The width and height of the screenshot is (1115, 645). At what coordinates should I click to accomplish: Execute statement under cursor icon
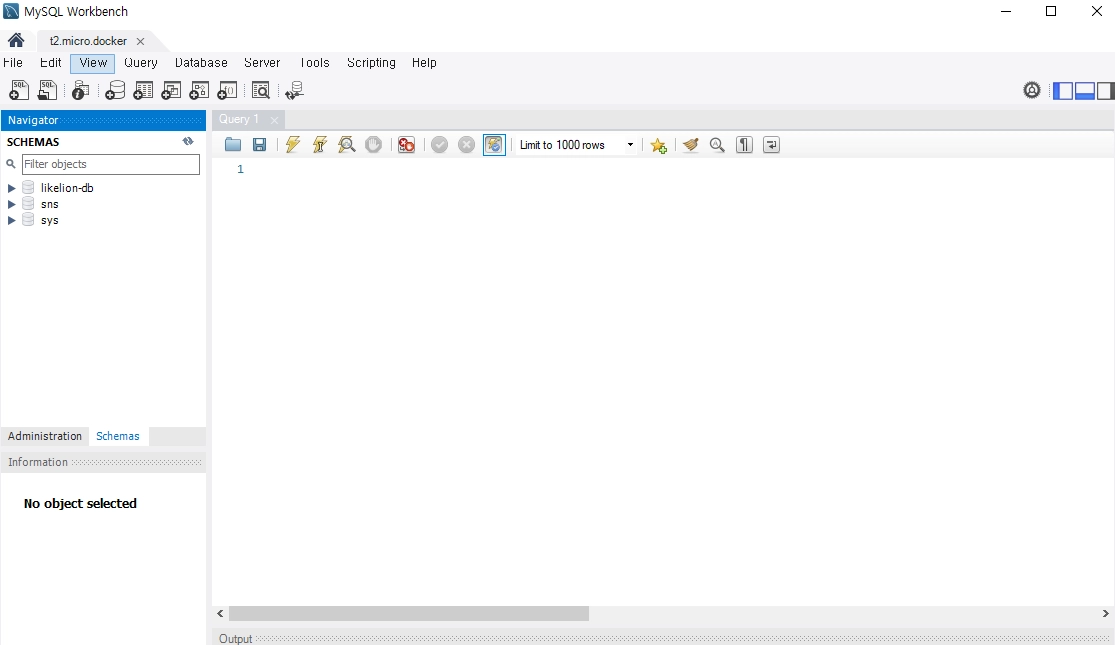319,145
